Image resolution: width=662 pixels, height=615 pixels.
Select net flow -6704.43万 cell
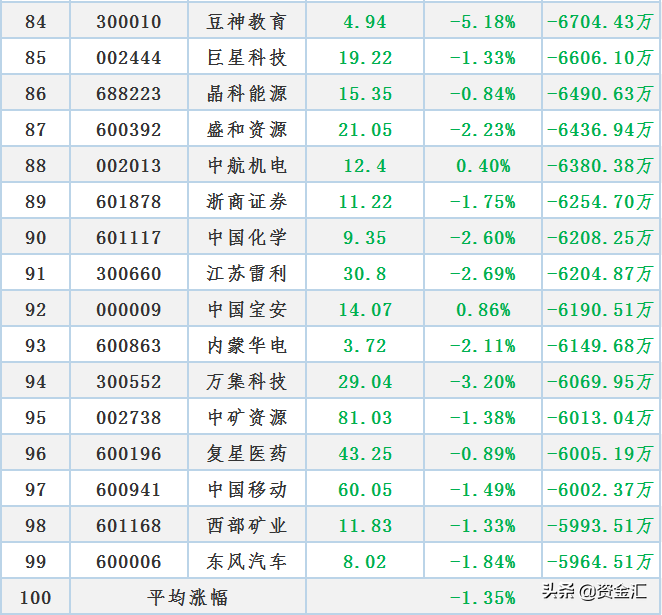click(x=600, y=22)
